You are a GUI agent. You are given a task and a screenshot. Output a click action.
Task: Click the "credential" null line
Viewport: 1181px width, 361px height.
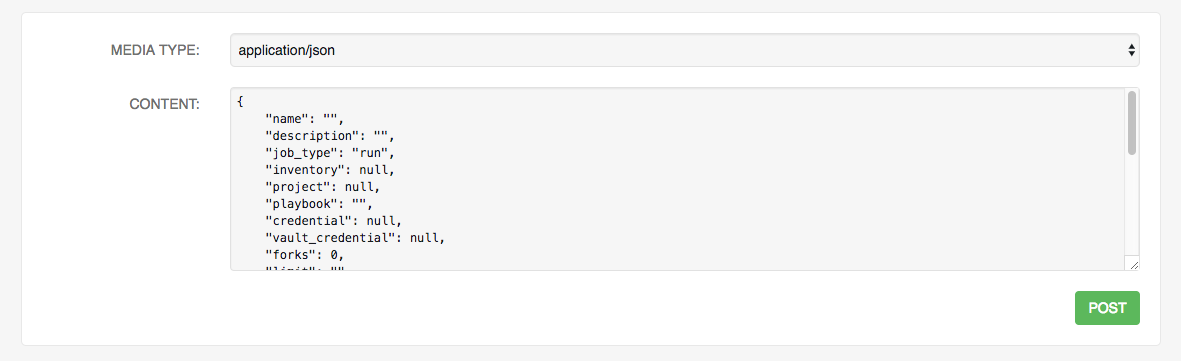pyautogui.click(x=334, y=221)
